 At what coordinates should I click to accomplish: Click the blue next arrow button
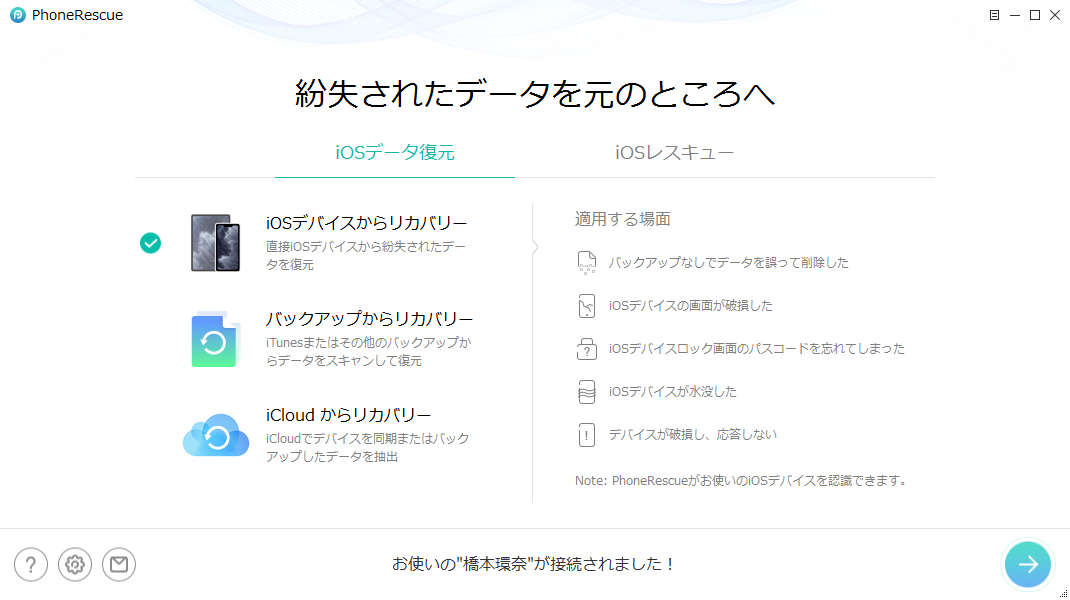click(x=1028, y=565)
